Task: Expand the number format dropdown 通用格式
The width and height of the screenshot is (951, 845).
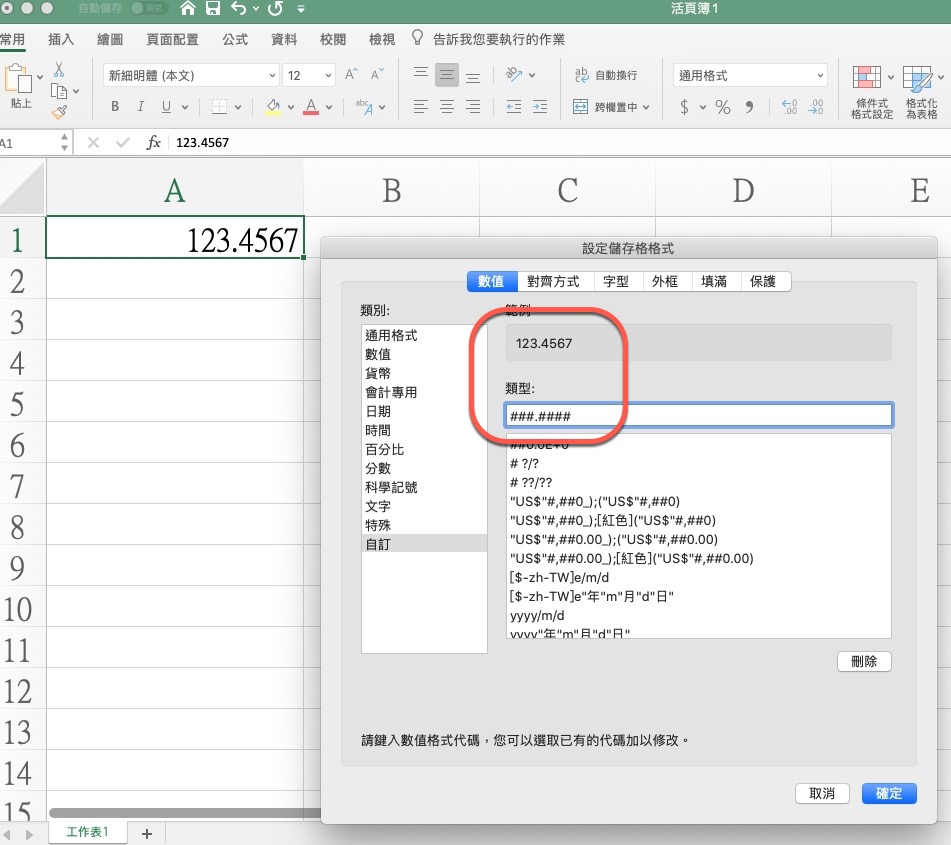Action: coord(751,75)
